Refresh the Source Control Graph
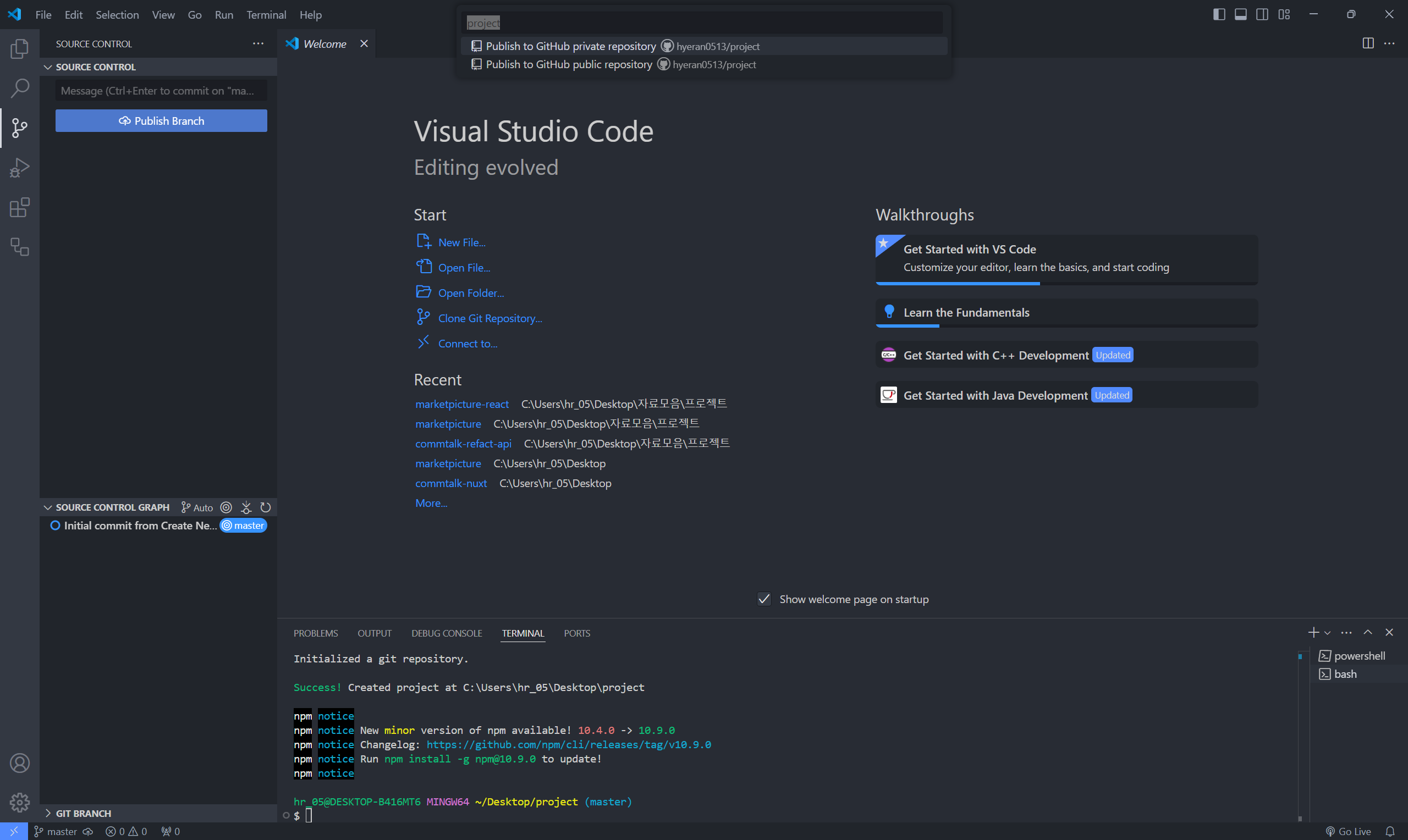 click(x=266, y=507)
